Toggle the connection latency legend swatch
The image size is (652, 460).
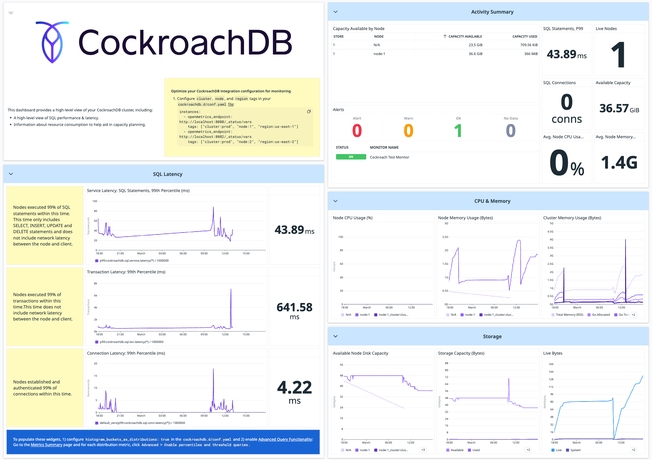[x=97, y=423]
